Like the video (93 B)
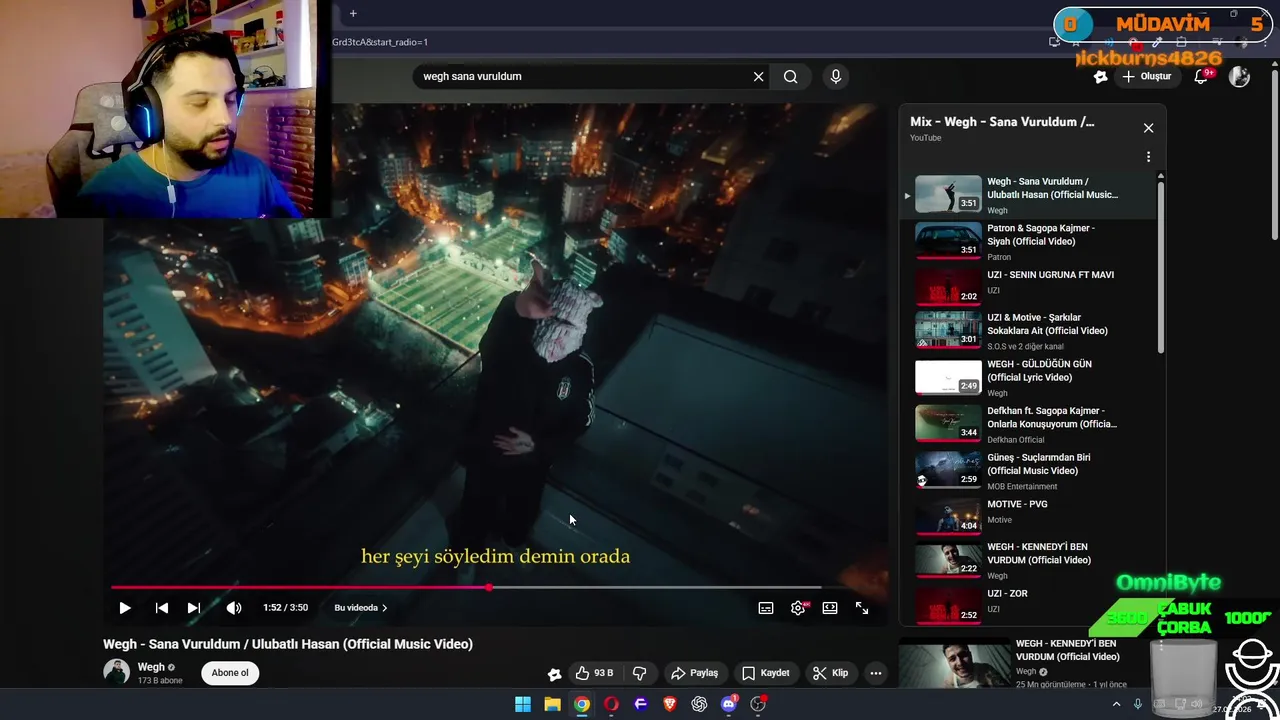This screenshot has height=720, width=1280. coord(593,673)
